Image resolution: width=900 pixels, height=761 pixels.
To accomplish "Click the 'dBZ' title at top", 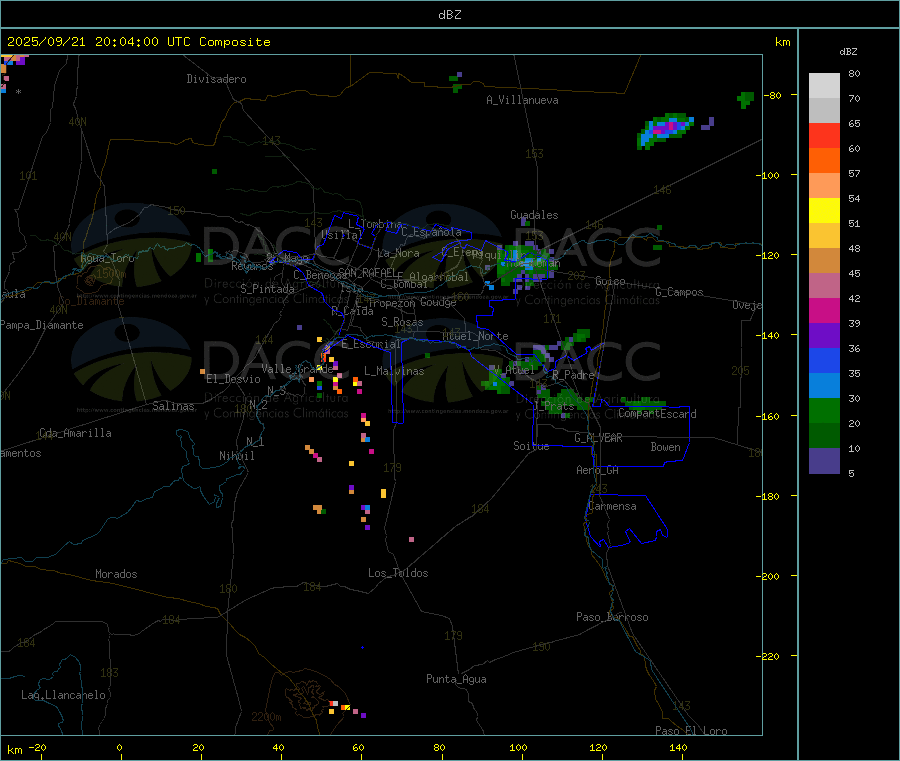I will pos(449,15).
